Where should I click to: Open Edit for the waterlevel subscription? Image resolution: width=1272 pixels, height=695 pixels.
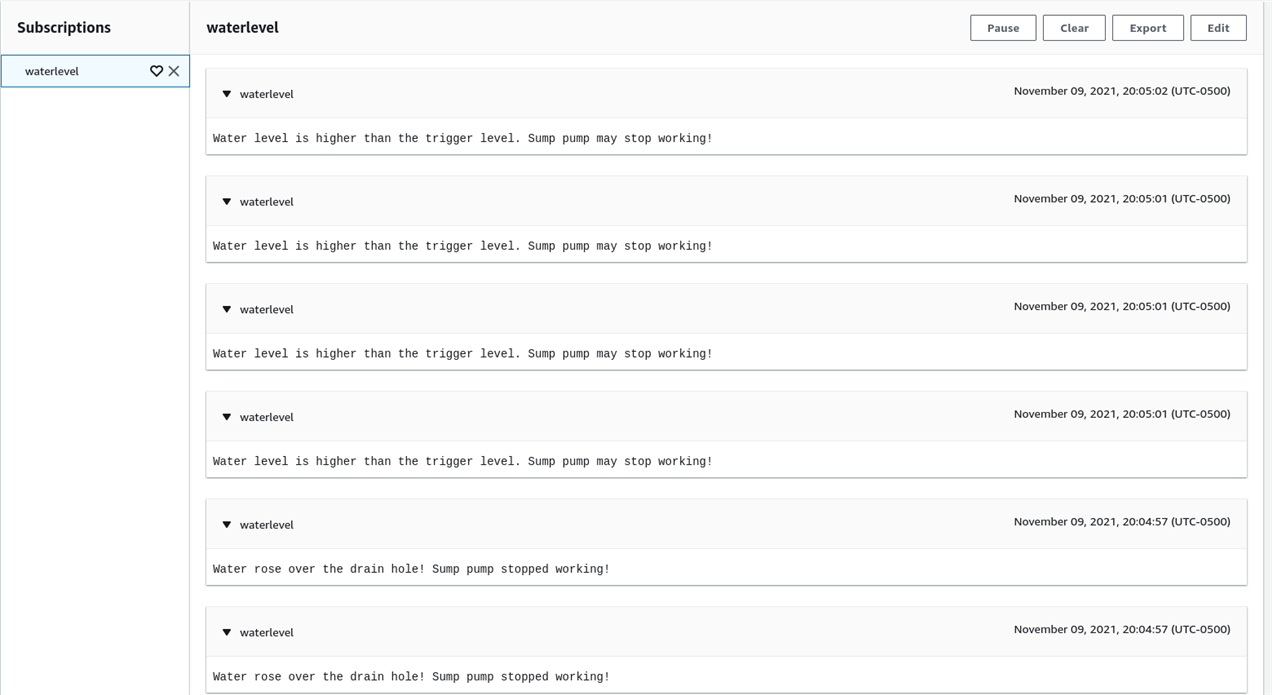(1218, 28)
